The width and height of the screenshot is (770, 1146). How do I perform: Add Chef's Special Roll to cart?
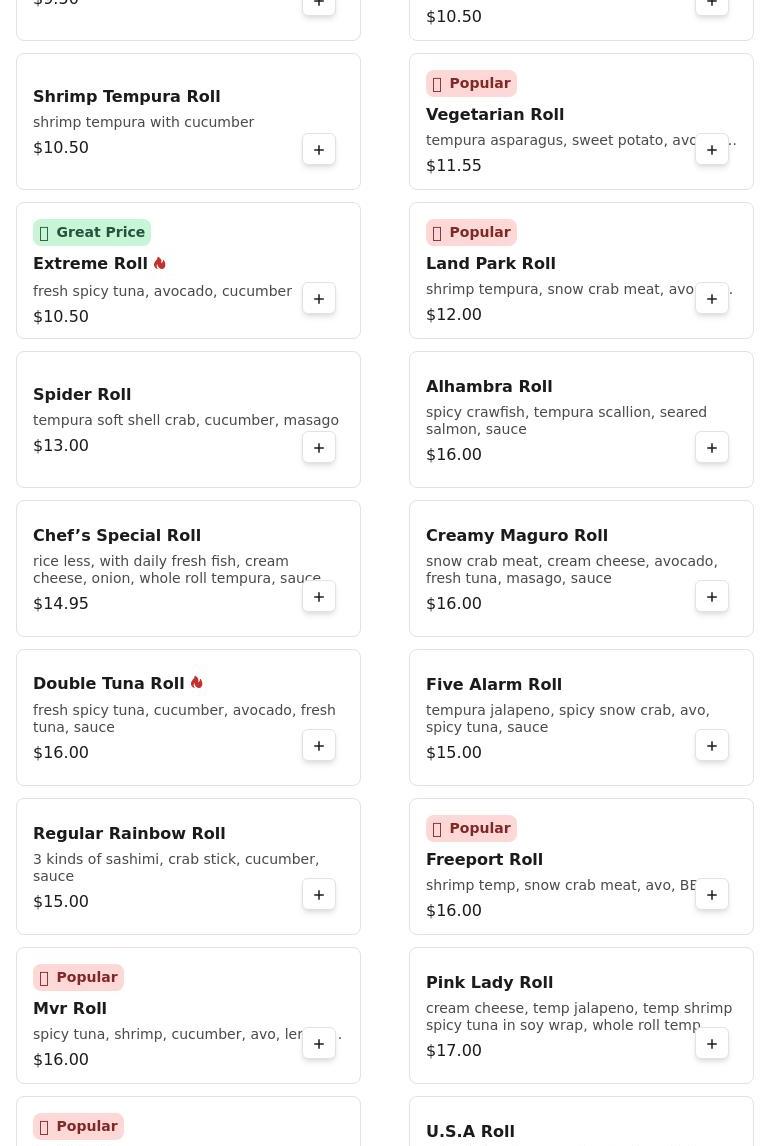click(x=319, y=597)
